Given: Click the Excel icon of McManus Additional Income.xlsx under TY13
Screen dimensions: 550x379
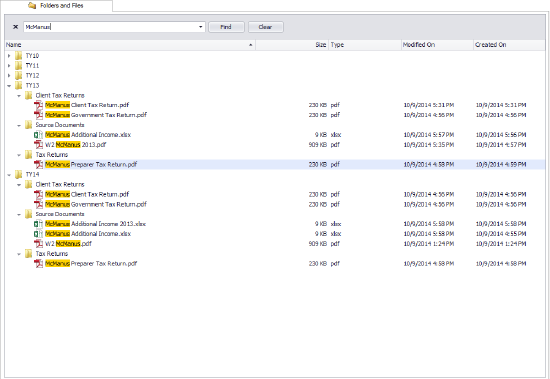Looking at the screenshot, I should pos(38,135).
